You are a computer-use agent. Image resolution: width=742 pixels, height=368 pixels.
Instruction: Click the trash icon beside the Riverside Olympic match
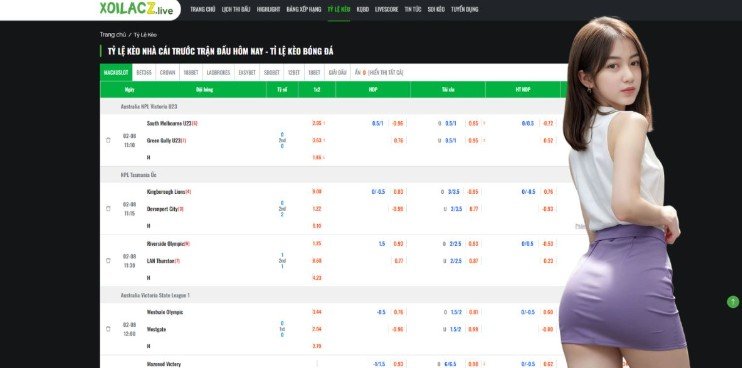(x=108, y=261)
